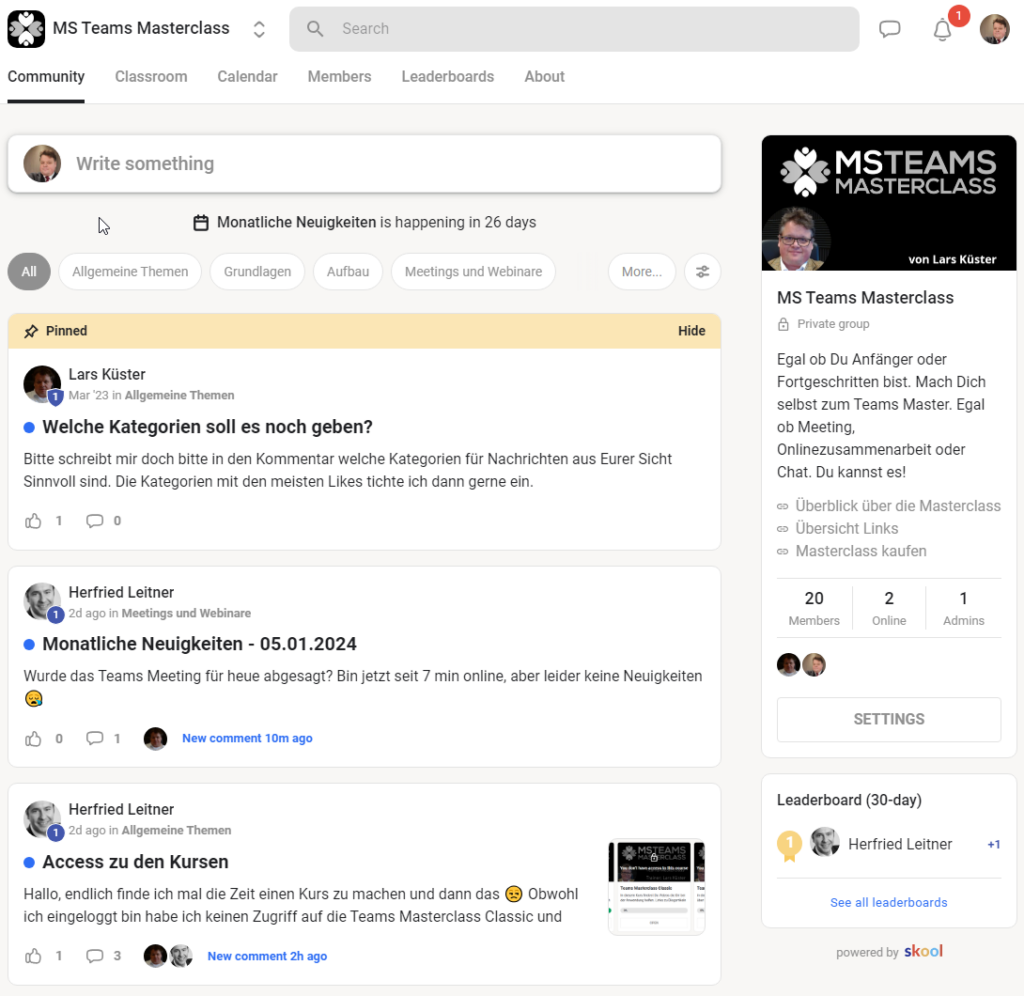The height and width of the screenshot is (996, 1024).
Task: Open the Meetings und Webinare category link in post
Action: click(186, 613)
